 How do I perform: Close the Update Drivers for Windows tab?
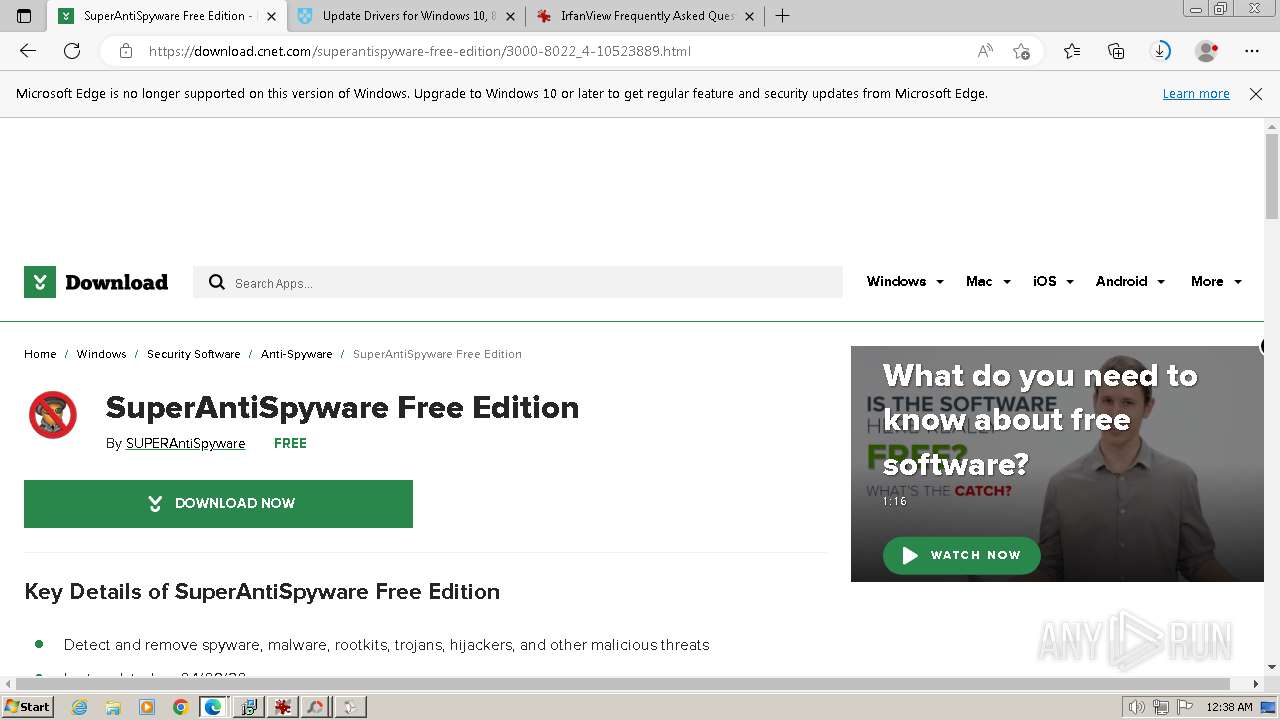510,16
